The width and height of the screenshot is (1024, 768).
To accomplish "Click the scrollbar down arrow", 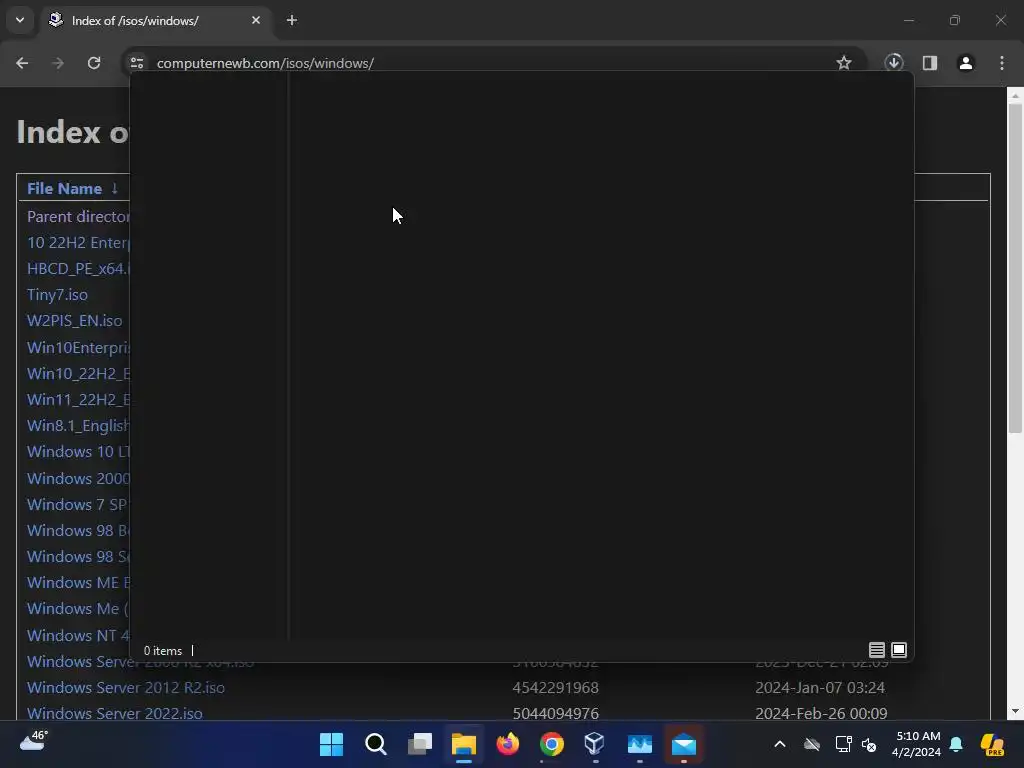I will (x=1014, y=711).
